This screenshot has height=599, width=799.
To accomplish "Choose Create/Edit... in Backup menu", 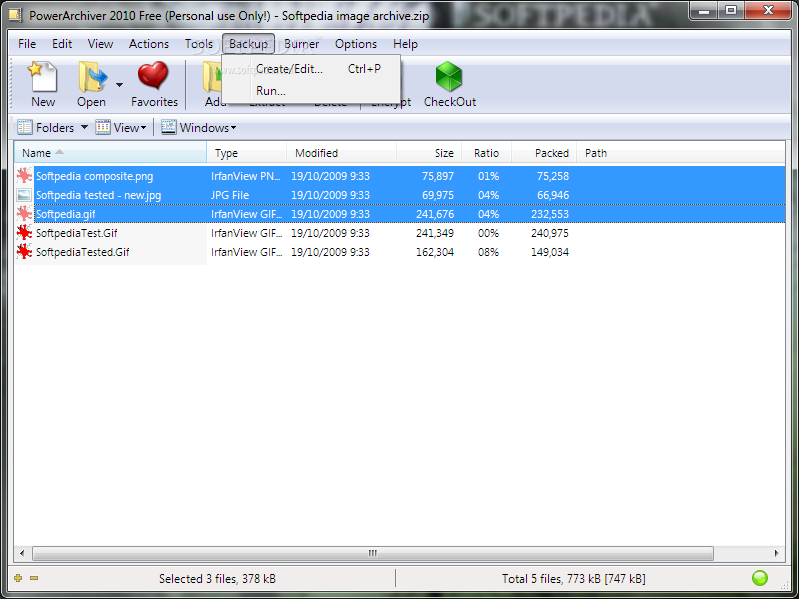I will (x=311, y=69).
